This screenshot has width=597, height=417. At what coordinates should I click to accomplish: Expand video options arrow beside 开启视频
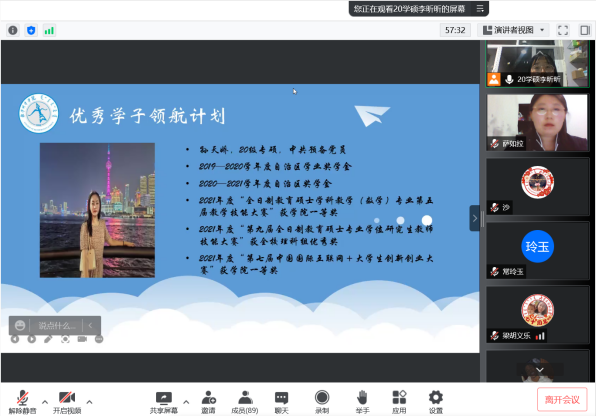click(89, 402)
